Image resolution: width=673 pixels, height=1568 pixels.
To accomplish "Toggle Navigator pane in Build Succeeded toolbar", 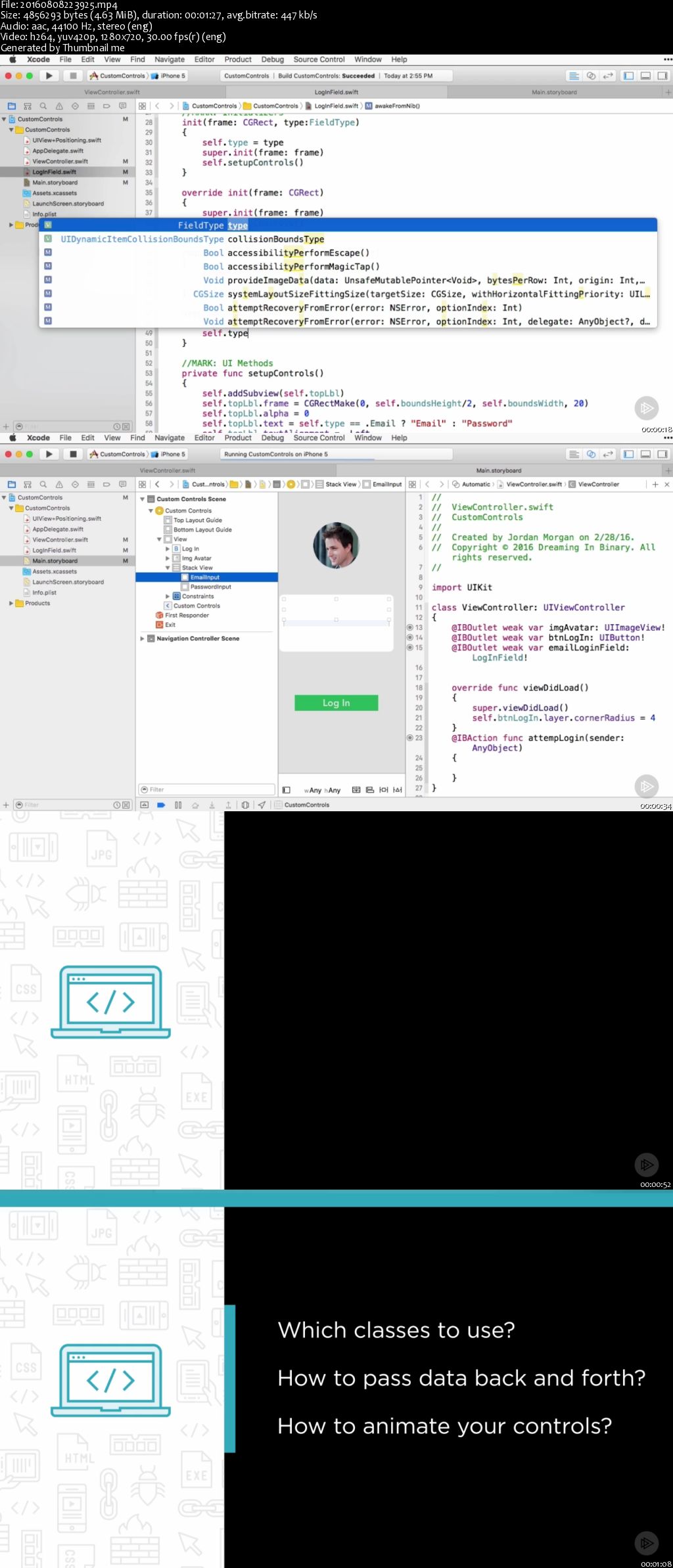I will tap(629, 76).
